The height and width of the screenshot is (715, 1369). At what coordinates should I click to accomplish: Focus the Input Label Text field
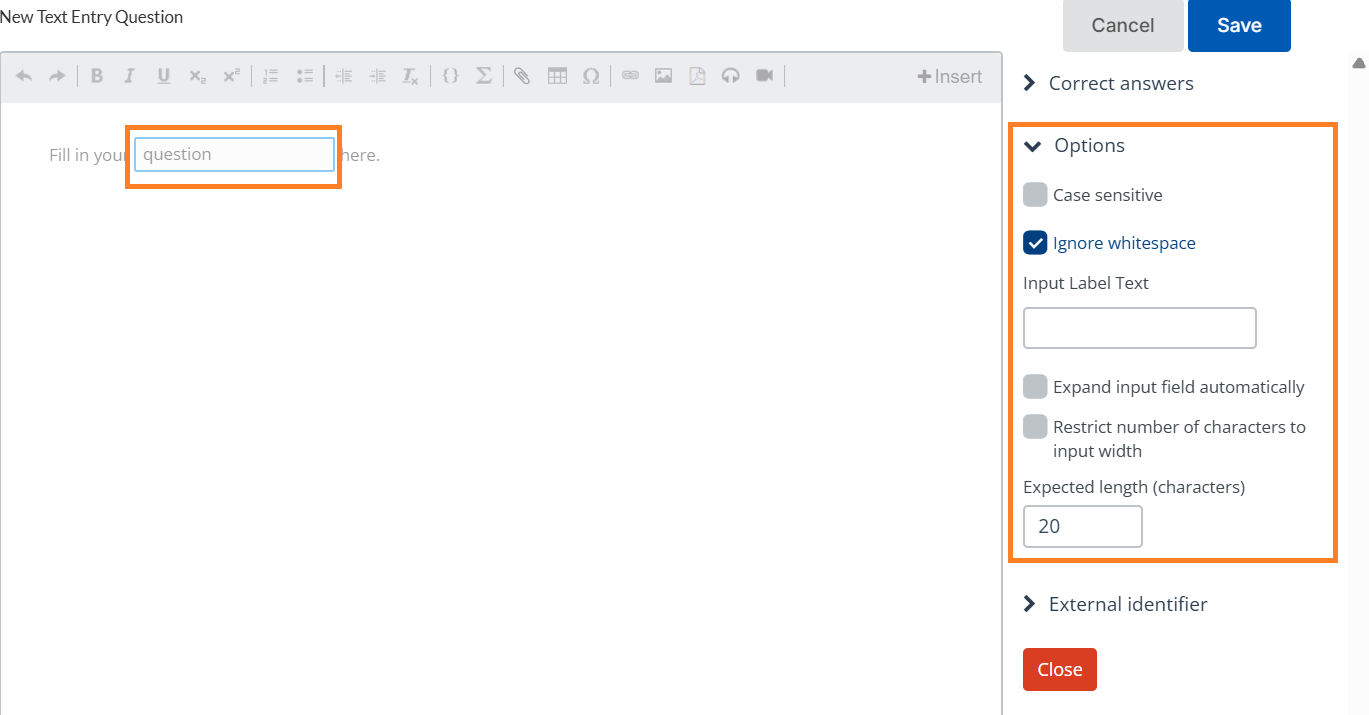1140,328
